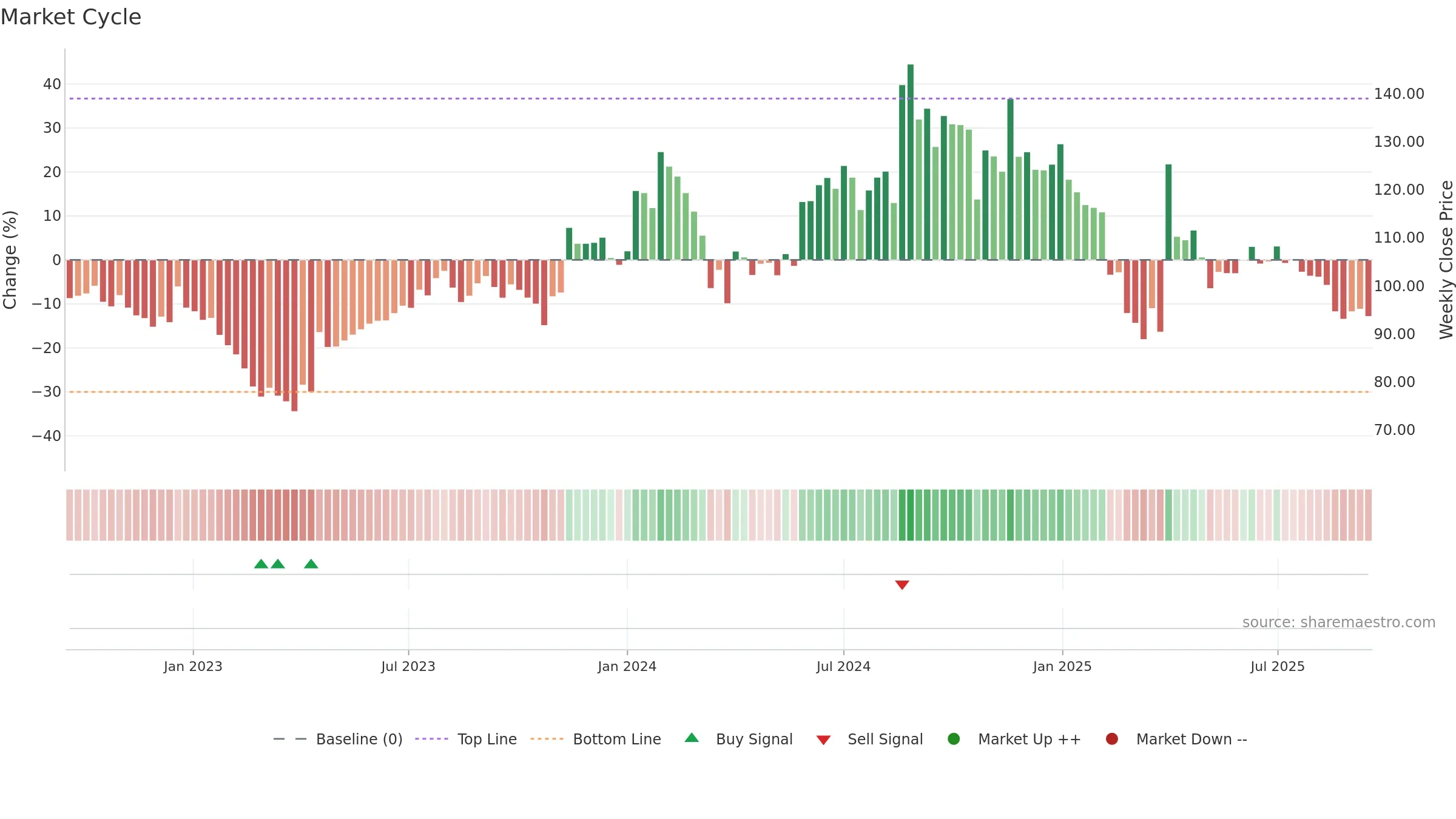
Task: Click the purple Top Line legend swatch
Action: coord(431,739)
